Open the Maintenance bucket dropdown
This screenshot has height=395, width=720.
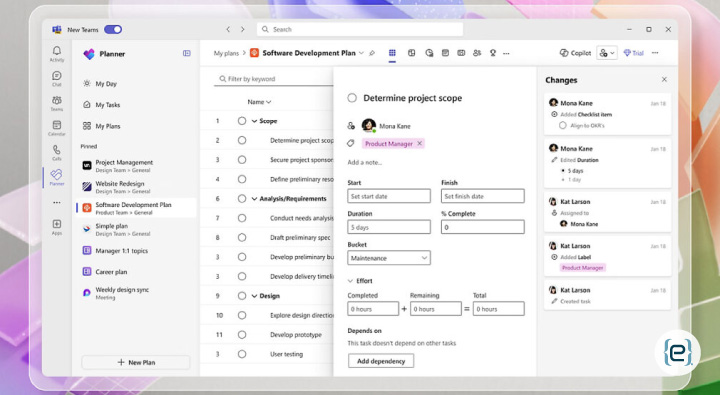tap(388, 258)
